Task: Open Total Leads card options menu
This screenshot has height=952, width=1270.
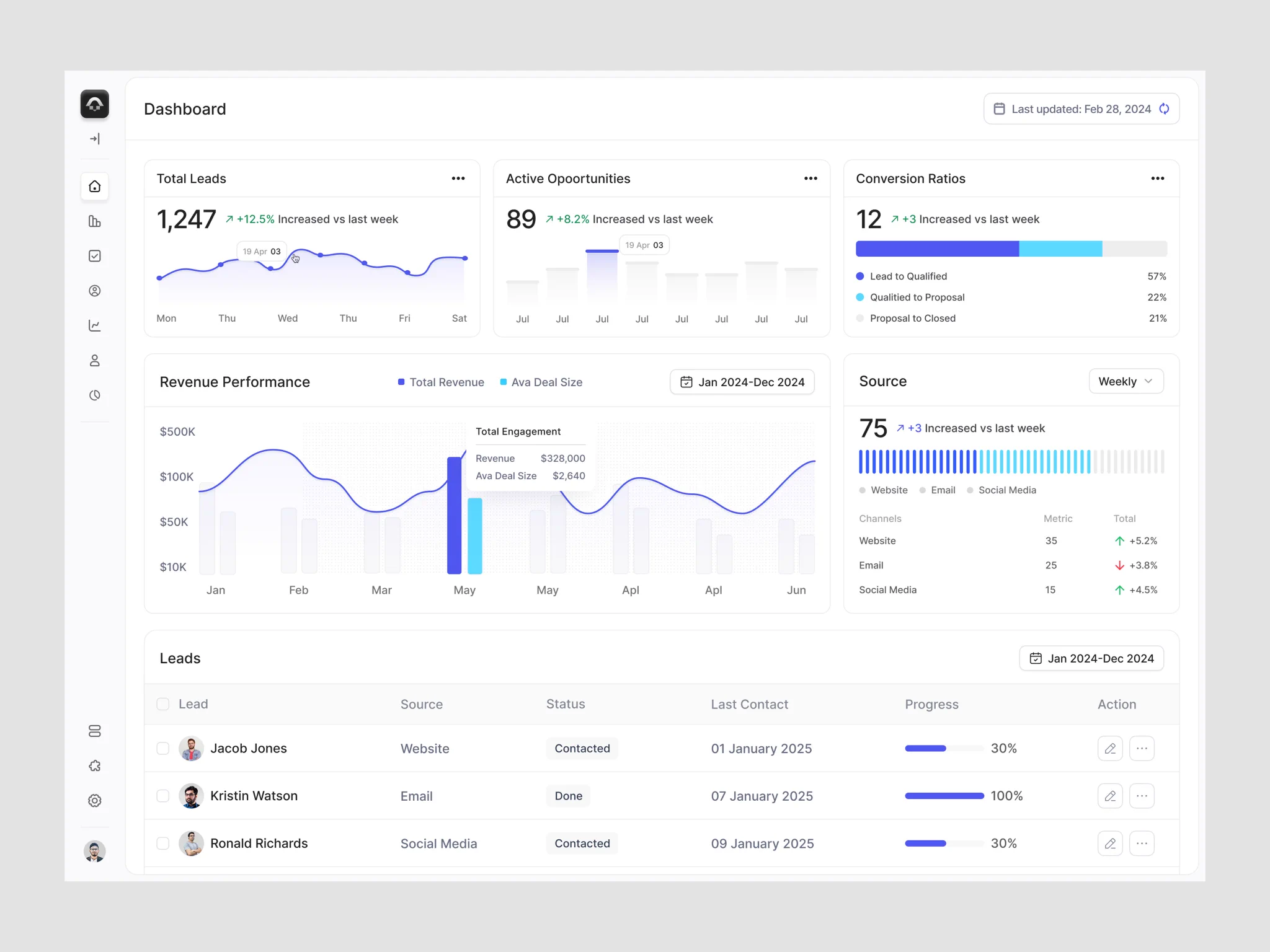Action: click(458, 178)
